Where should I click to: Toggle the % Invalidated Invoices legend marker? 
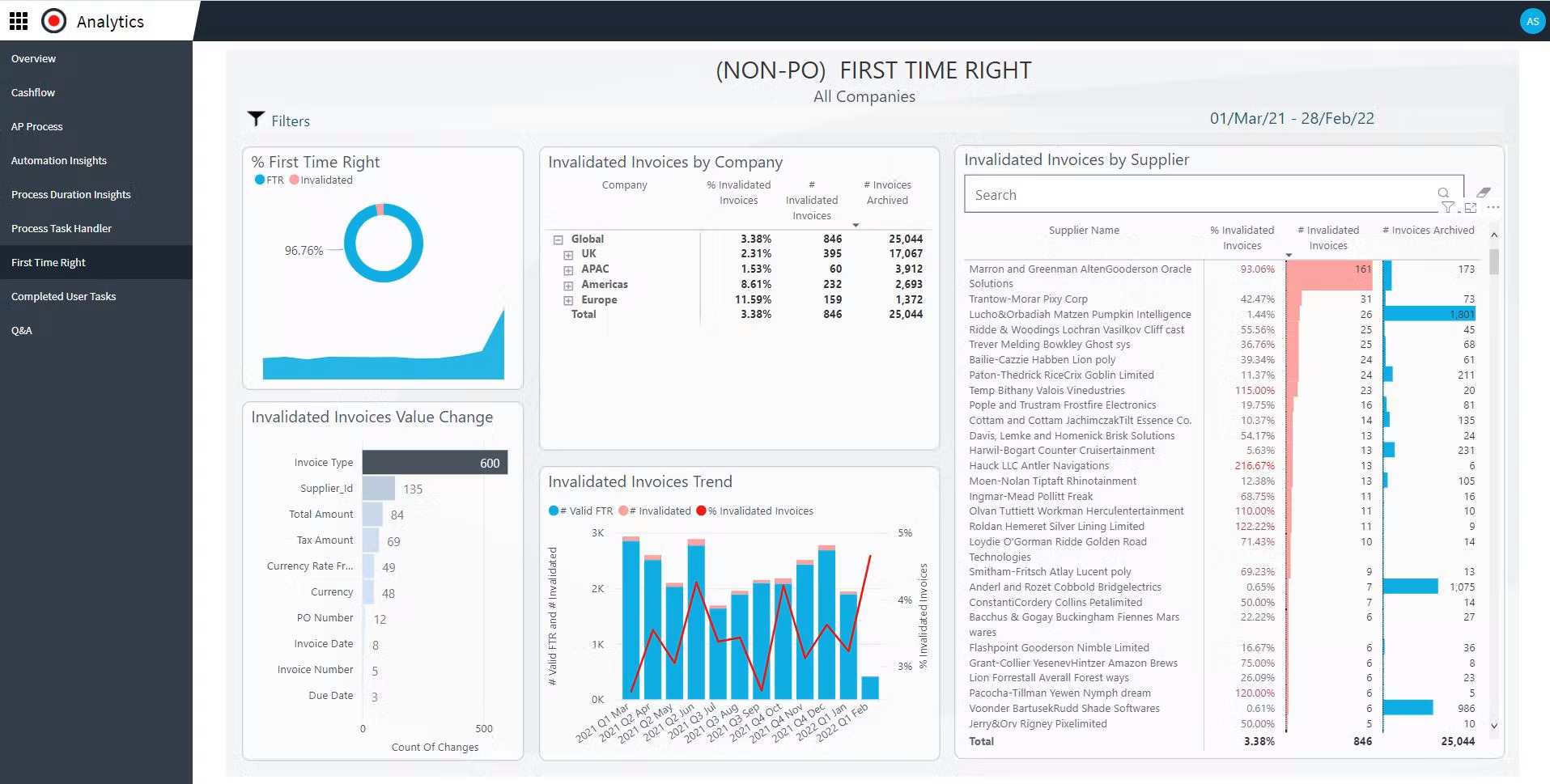coord(701,511)
